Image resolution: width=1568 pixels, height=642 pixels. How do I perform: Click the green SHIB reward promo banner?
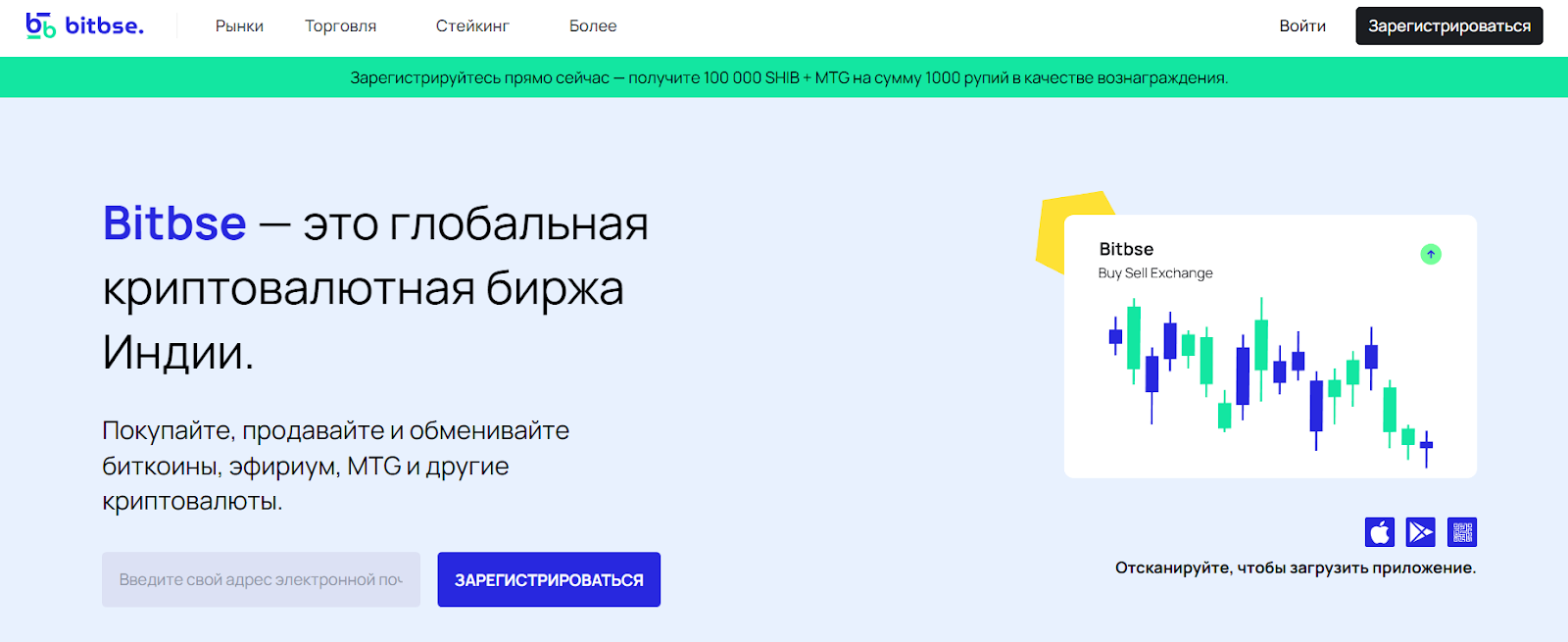coord(789,77)
